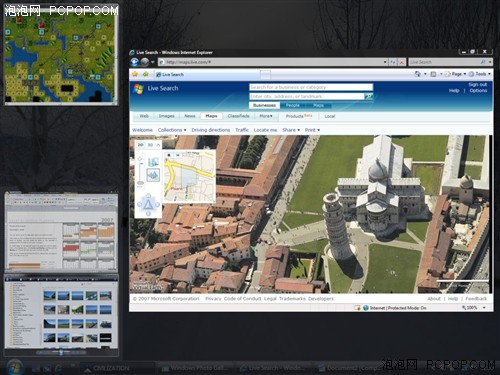Open the Tools menu in command bar
The width and height of the screenshot is (500, 375).
pos(480,74)
